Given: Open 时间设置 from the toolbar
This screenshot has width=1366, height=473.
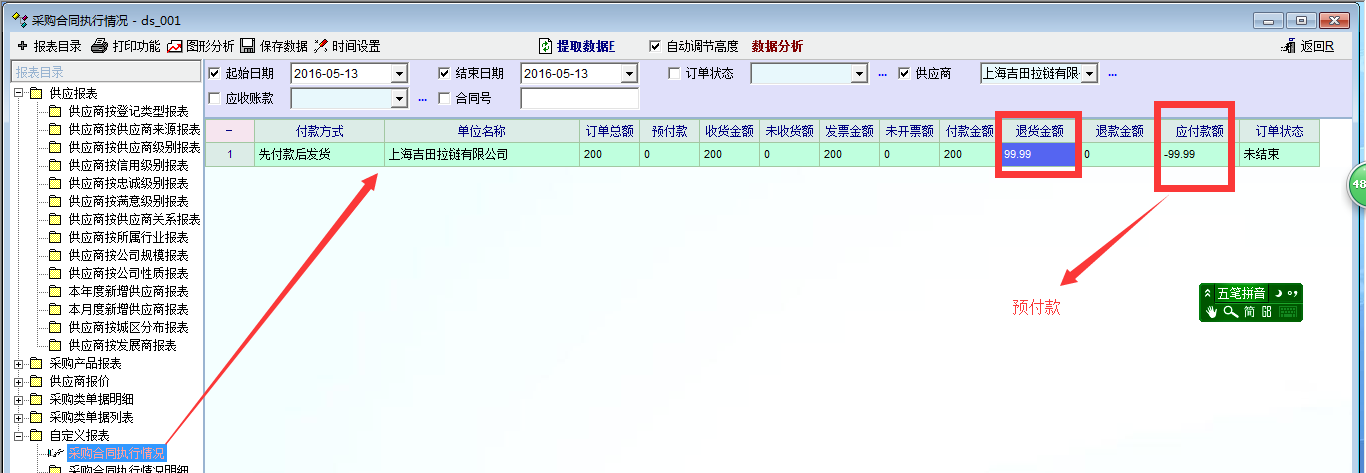Looking at the screenshot, I should point(321,46).
